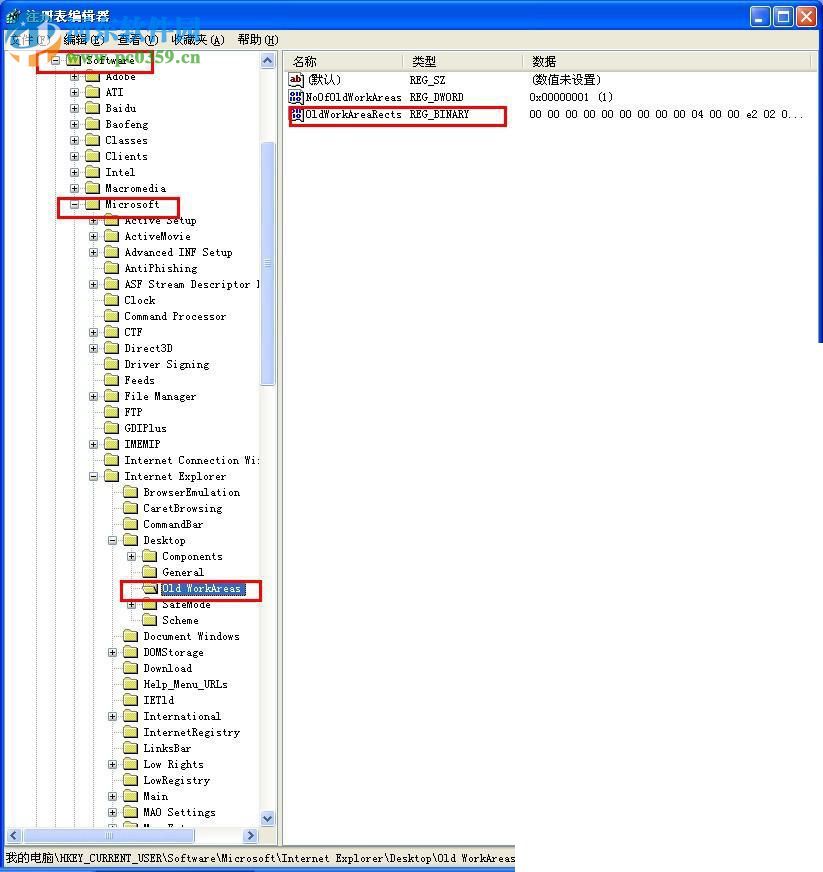Click the Feeds folder icon
This screenshot has width=823, height=872.
(x=112, y=380)
